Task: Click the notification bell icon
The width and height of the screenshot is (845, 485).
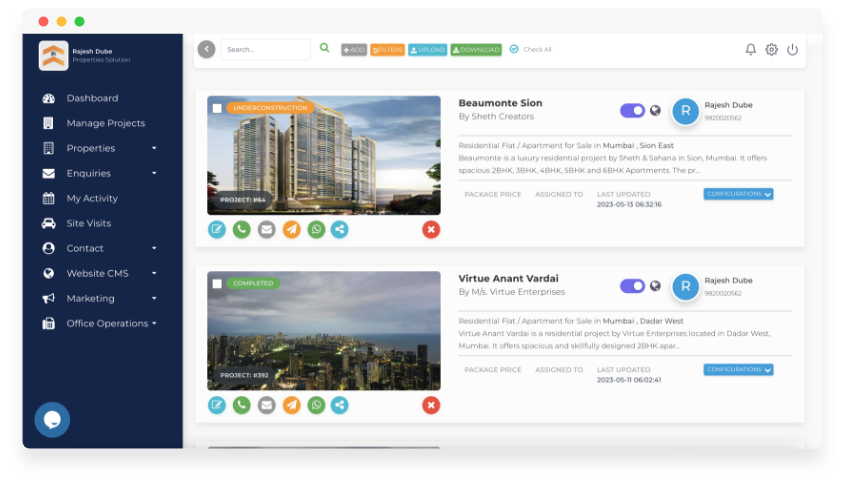Action: click(x=751, y=49)
